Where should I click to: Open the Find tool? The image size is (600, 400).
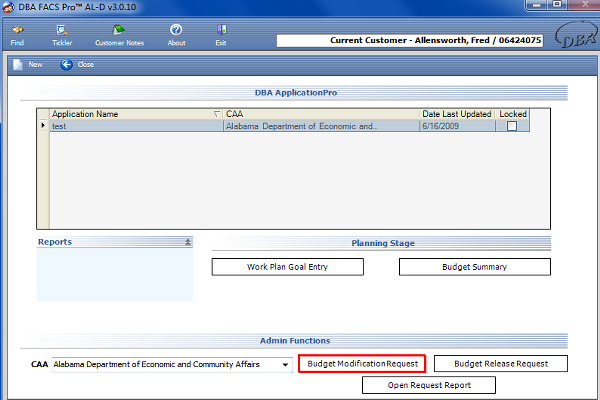17,36
